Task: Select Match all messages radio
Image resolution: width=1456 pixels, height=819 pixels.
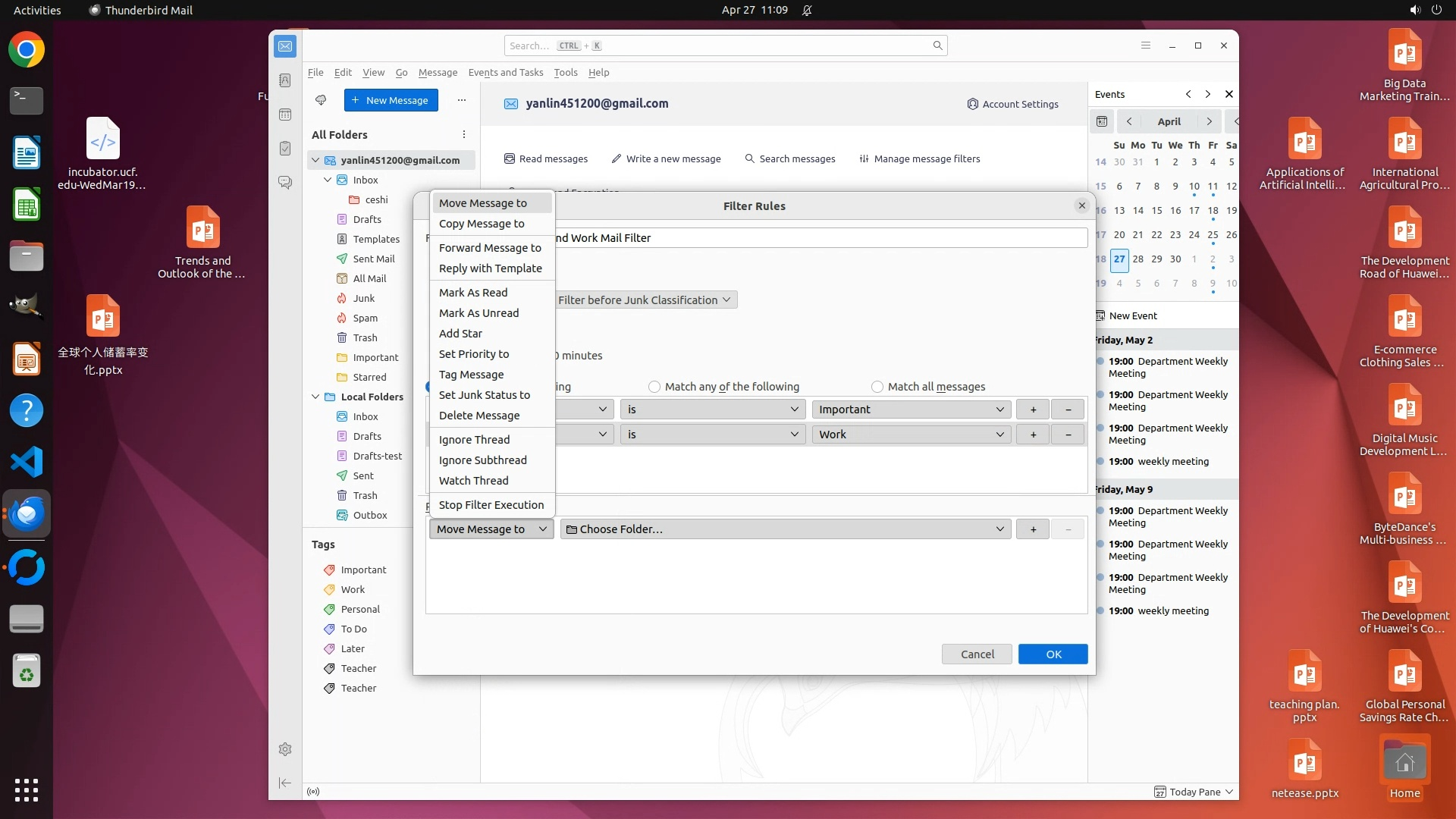Action: (877, 387)
